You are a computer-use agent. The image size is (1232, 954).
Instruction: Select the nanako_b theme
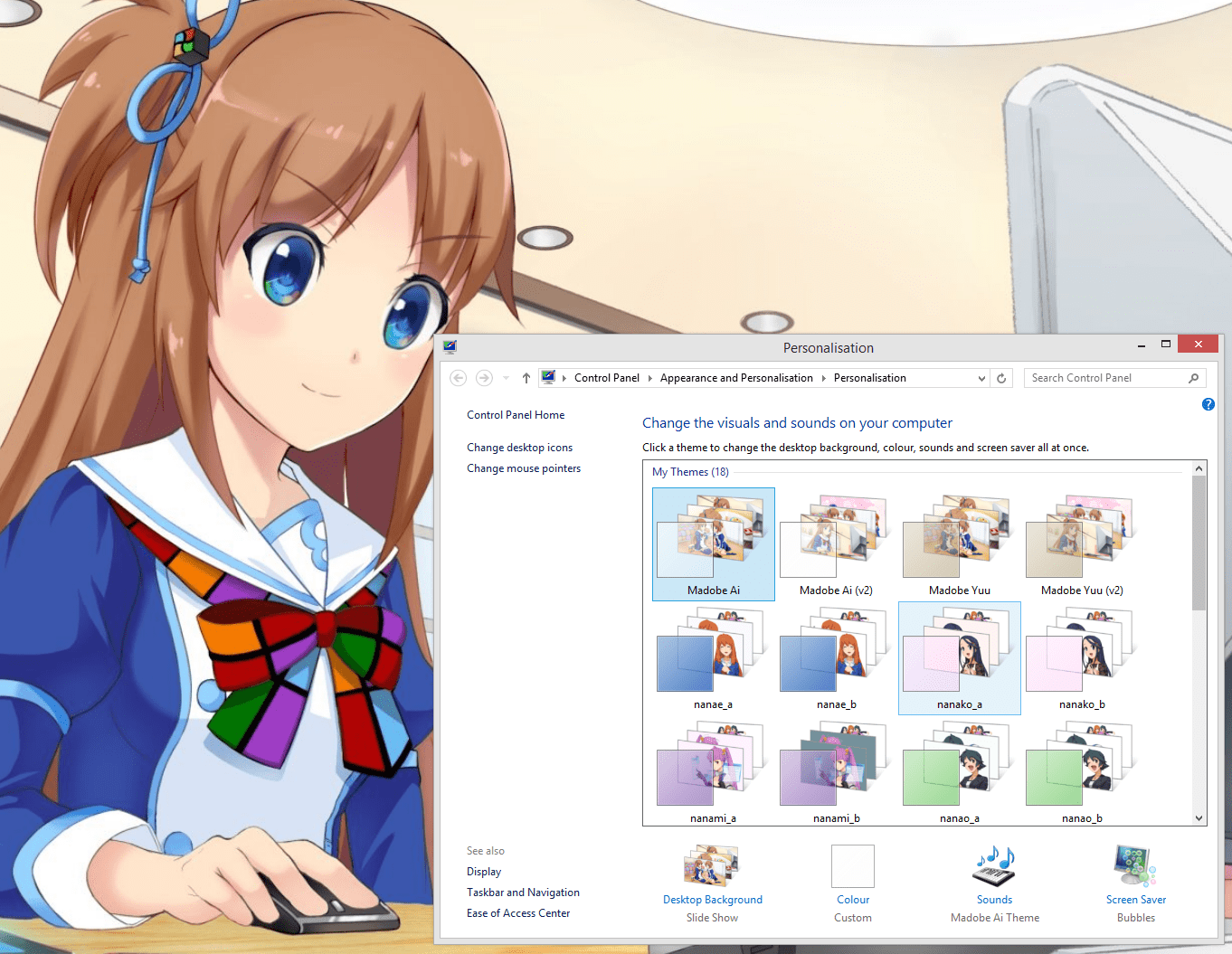click(x=1083, y=658)
